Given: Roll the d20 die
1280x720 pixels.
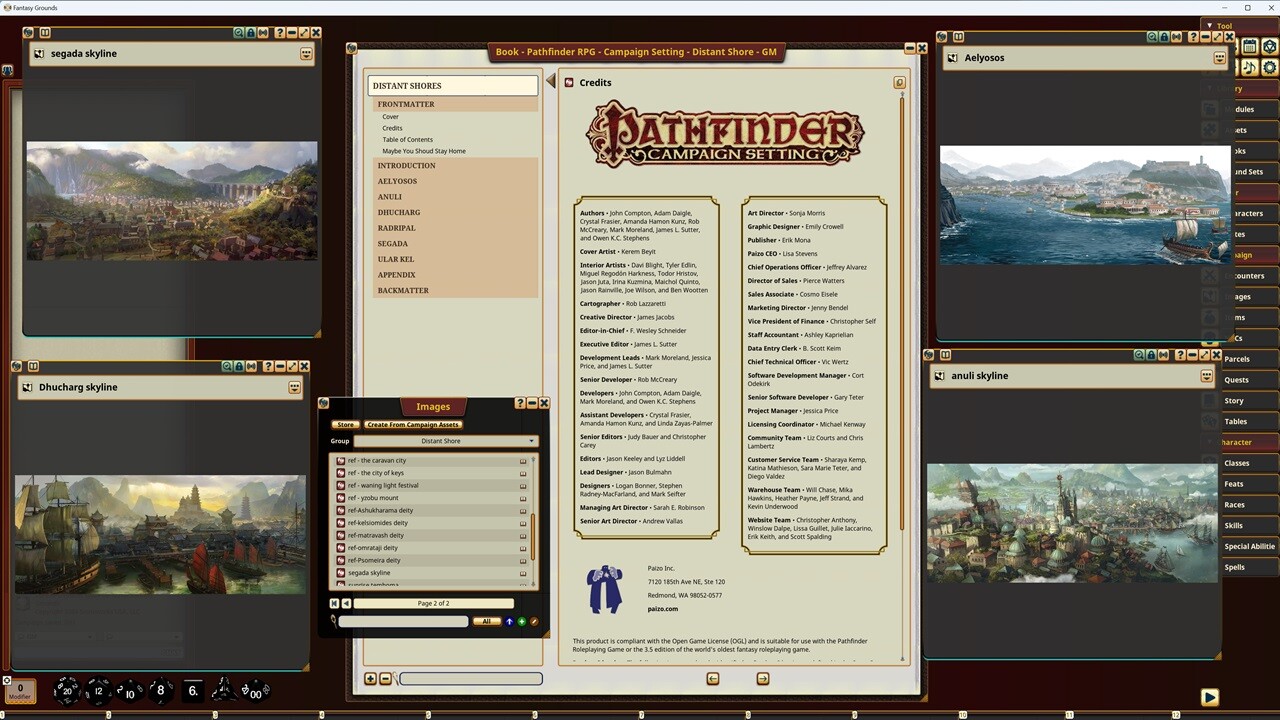Looking at the screenshot, I should pyautogui.click(x=67, y=690).
